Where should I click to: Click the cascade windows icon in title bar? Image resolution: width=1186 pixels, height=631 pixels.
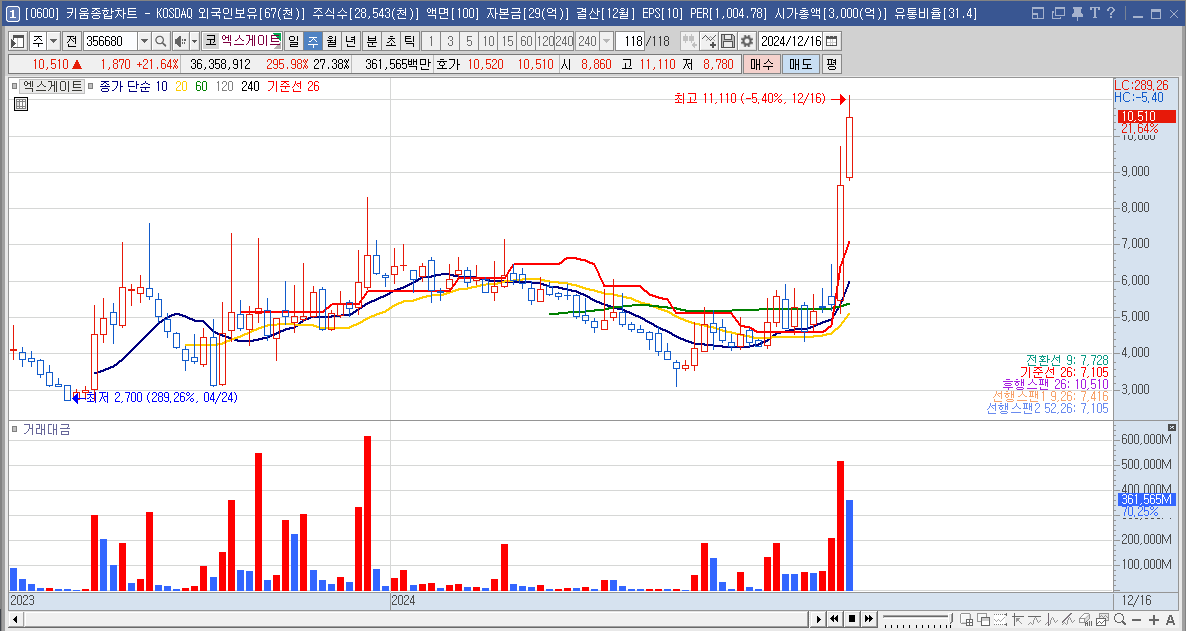(1057, 13)
